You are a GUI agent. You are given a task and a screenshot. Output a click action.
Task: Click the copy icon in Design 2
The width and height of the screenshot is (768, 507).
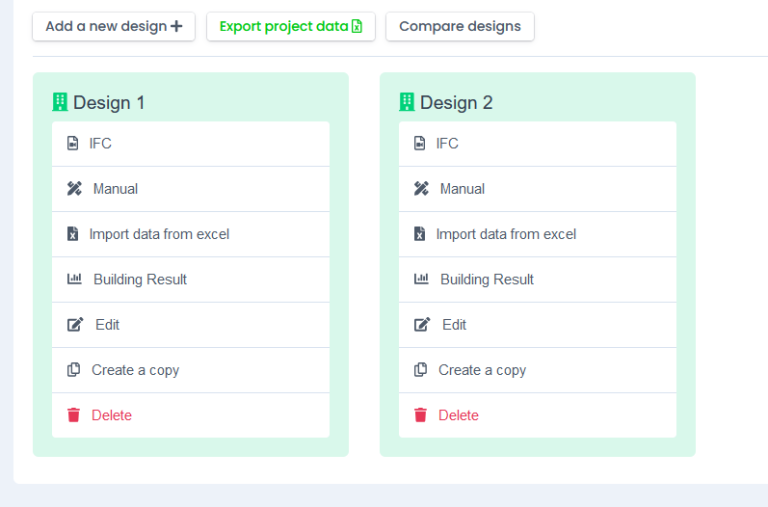click(x=420, y=369)
